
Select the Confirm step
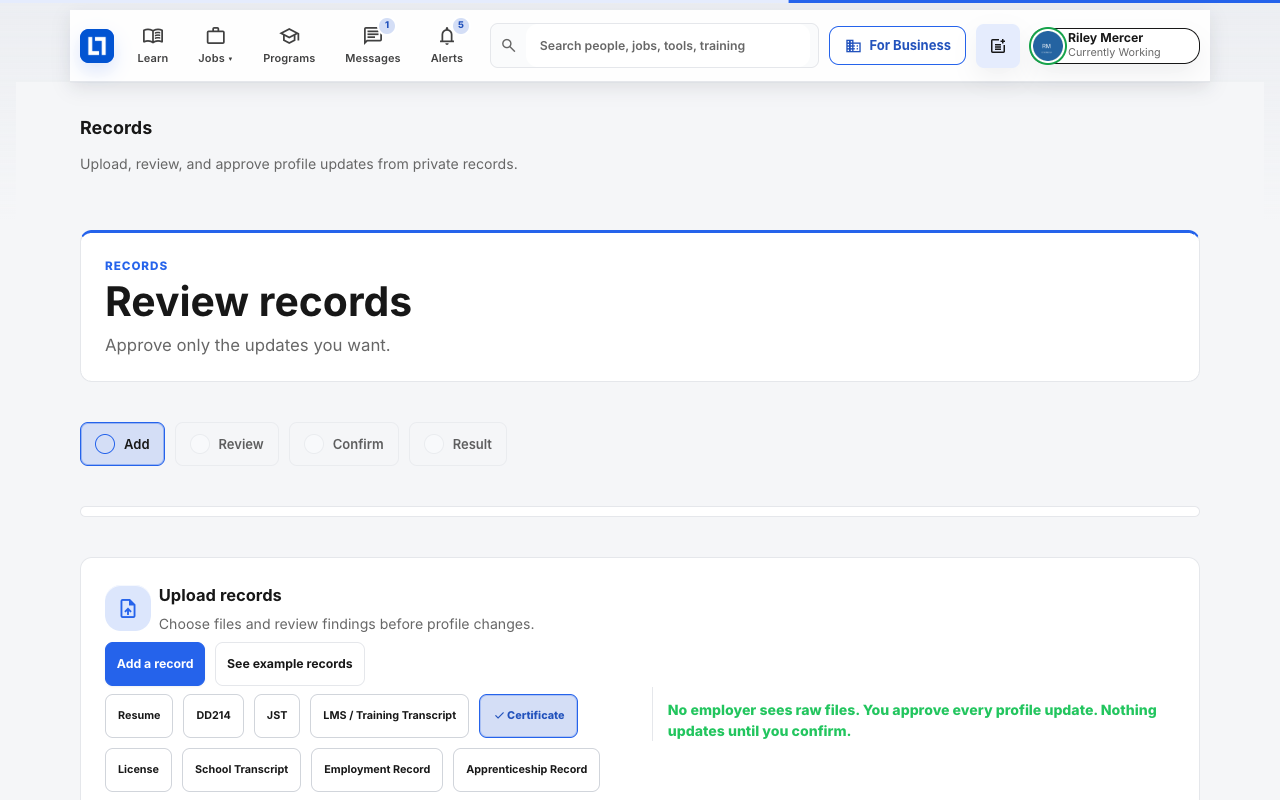[x=344, y=444]
